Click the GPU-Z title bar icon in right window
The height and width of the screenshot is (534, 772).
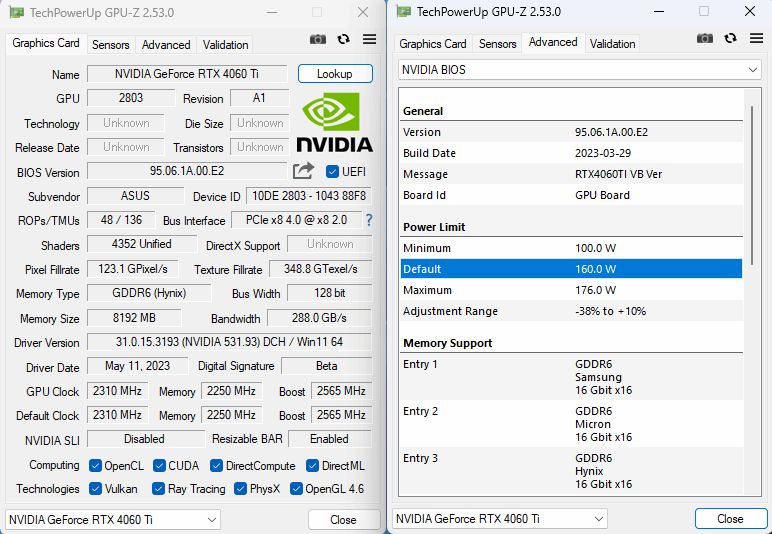coord(404,11)
